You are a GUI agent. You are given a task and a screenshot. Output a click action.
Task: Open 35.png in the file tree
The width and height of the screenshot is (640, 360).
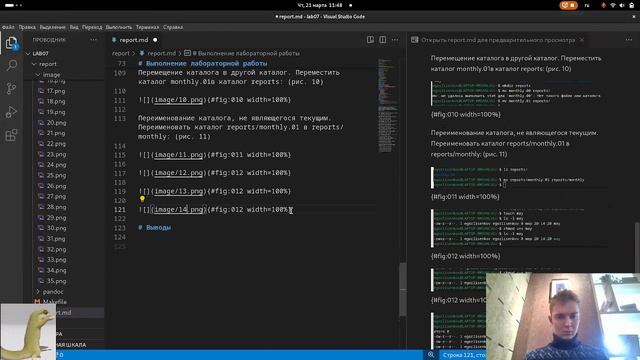(x=56, y=281)
